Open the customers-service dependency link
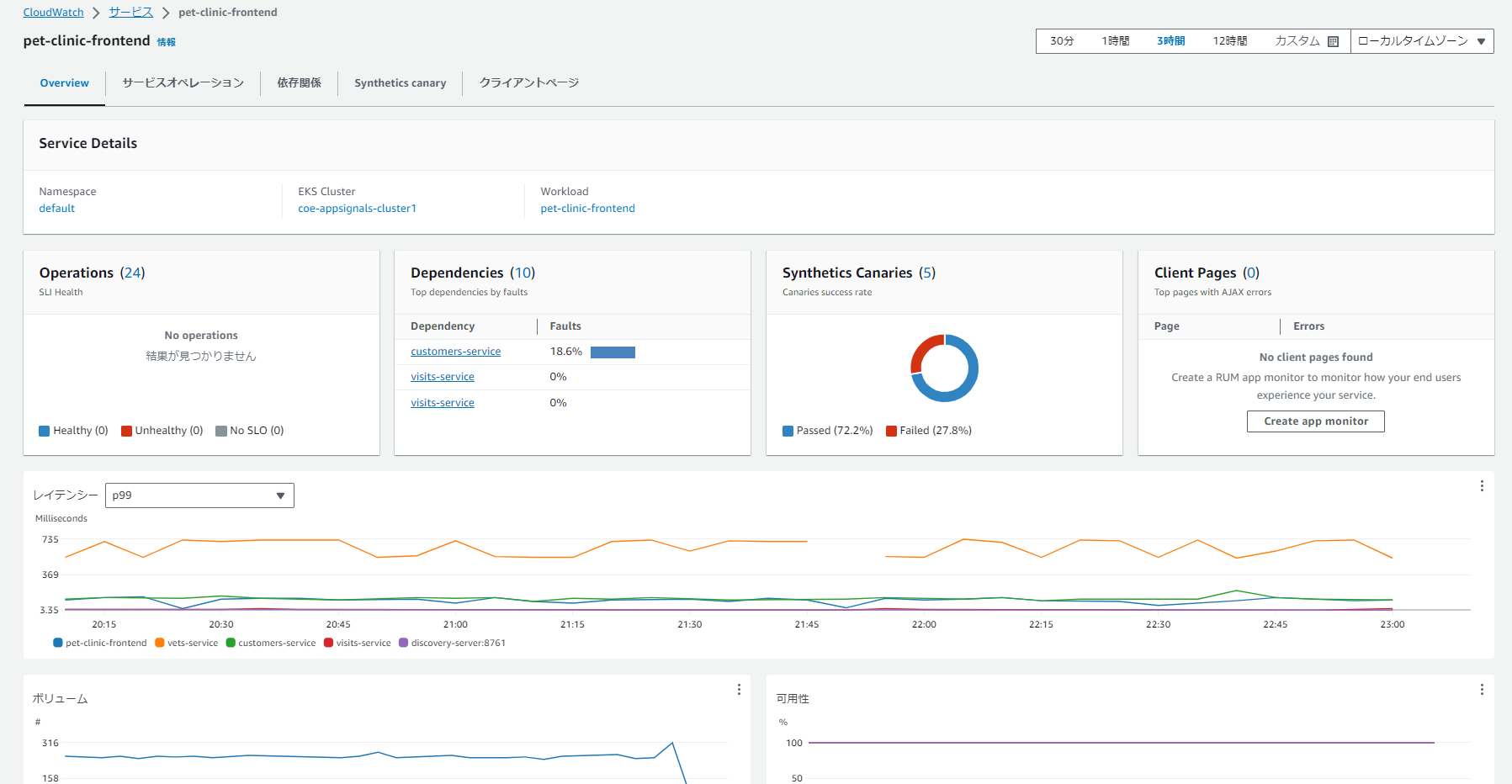 [x=455, y=352]
